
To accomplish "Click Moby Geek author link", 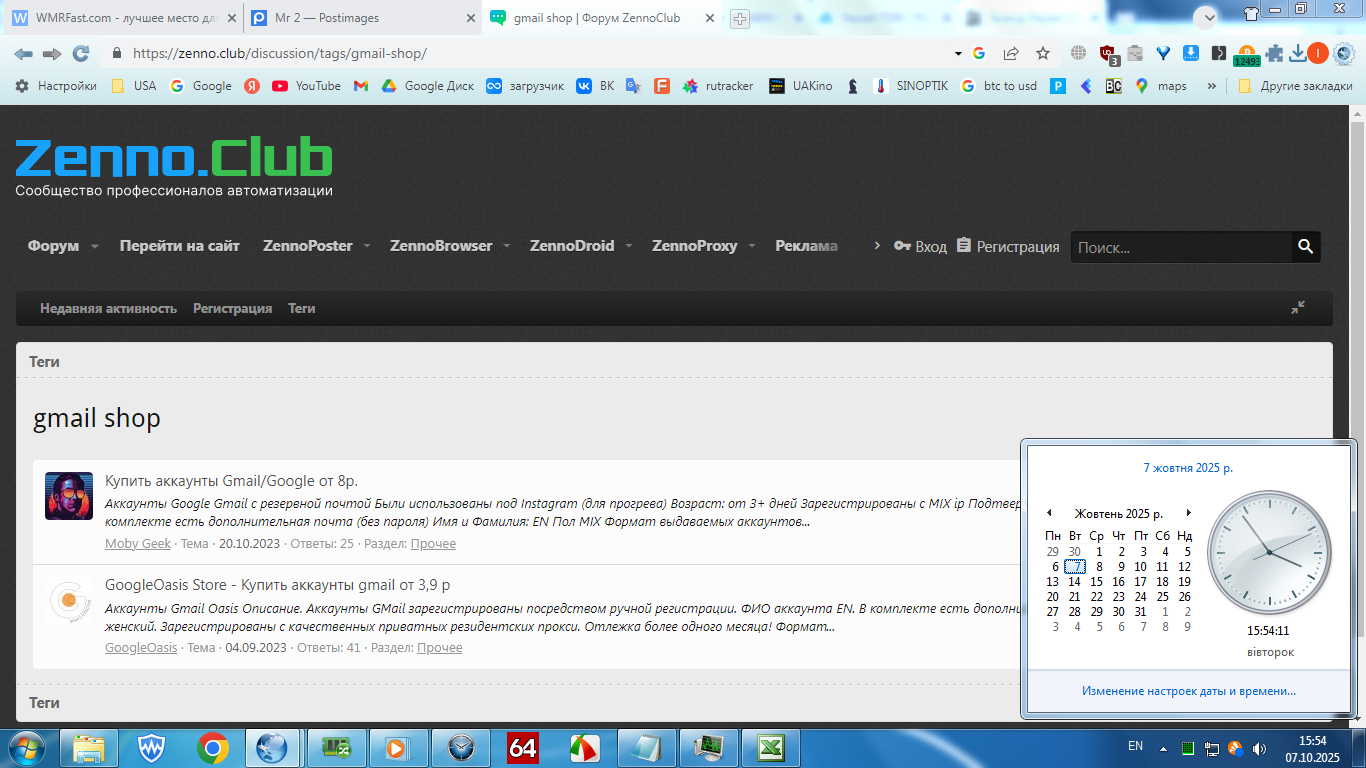I will [x=138, y=544].
